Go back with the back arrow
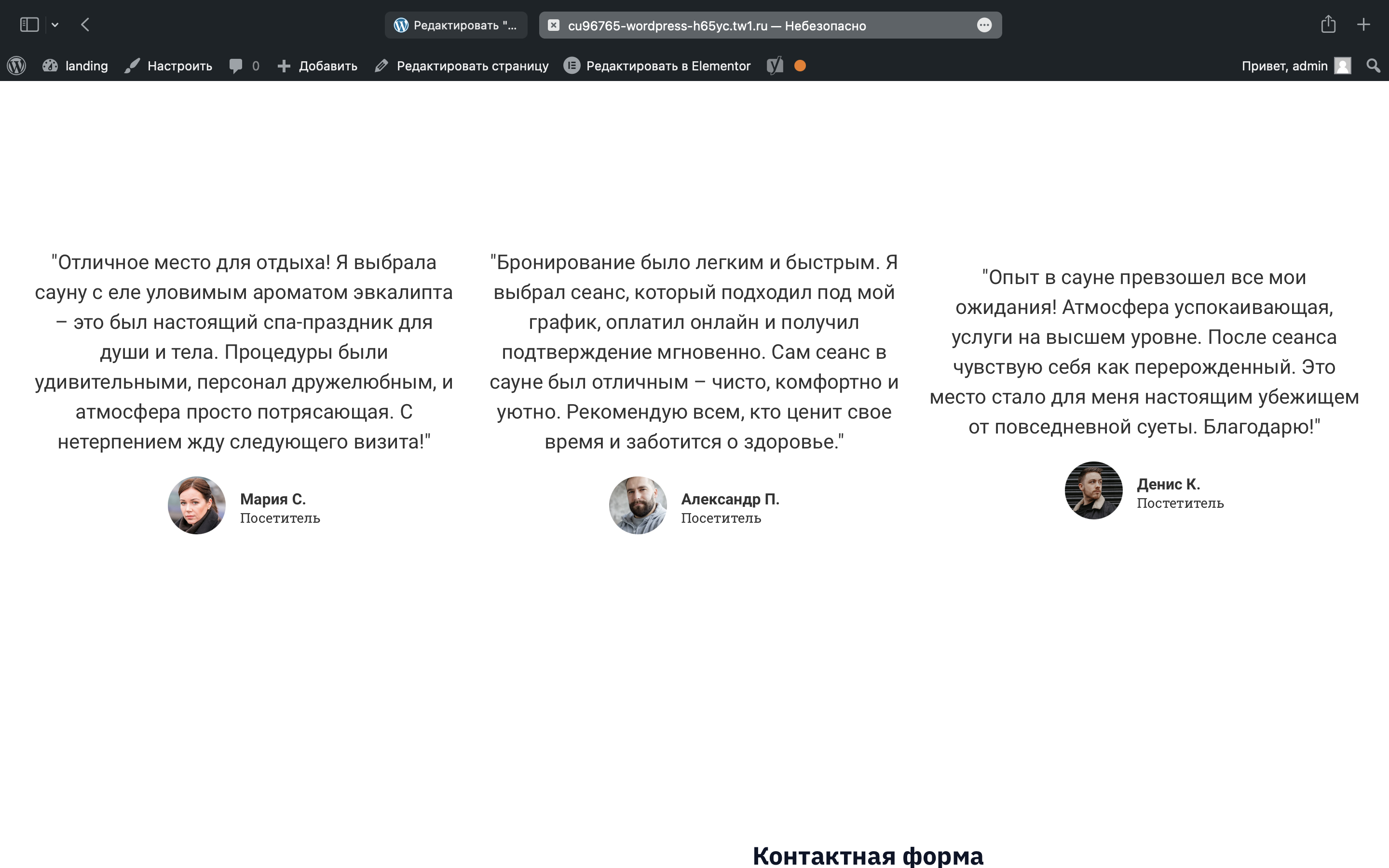1389x868 pixels. coord(85,25)
